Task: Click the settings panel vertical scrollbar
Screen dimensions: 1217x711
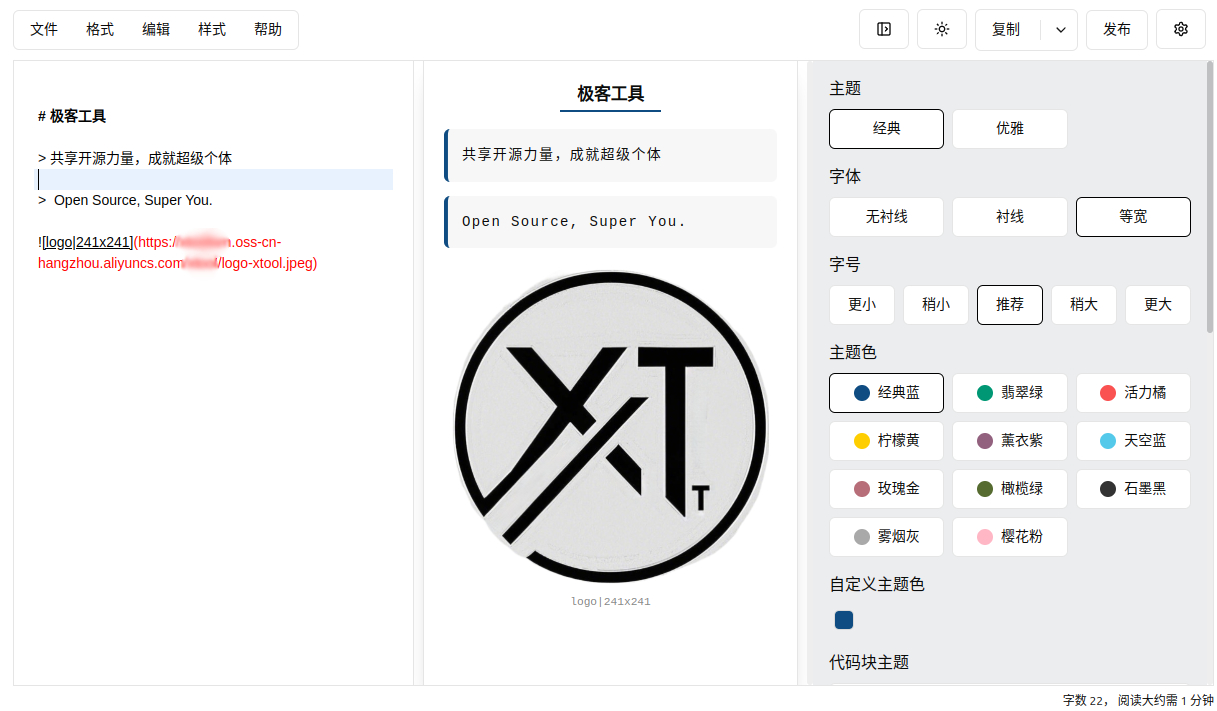Action: 1209,200
